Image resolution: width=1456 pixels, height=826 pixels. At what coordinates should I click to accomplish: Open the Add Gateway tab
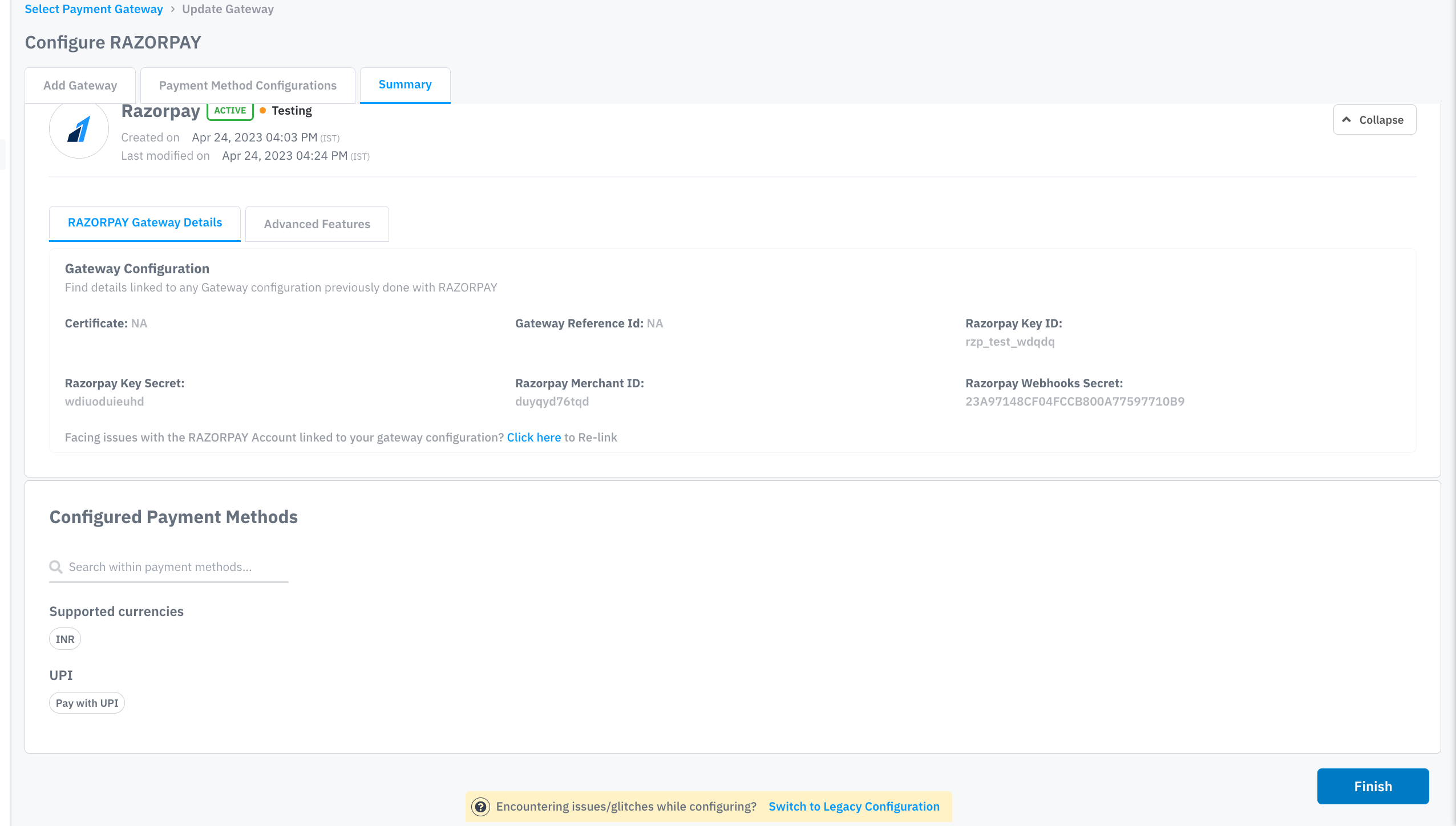[80, 86]
